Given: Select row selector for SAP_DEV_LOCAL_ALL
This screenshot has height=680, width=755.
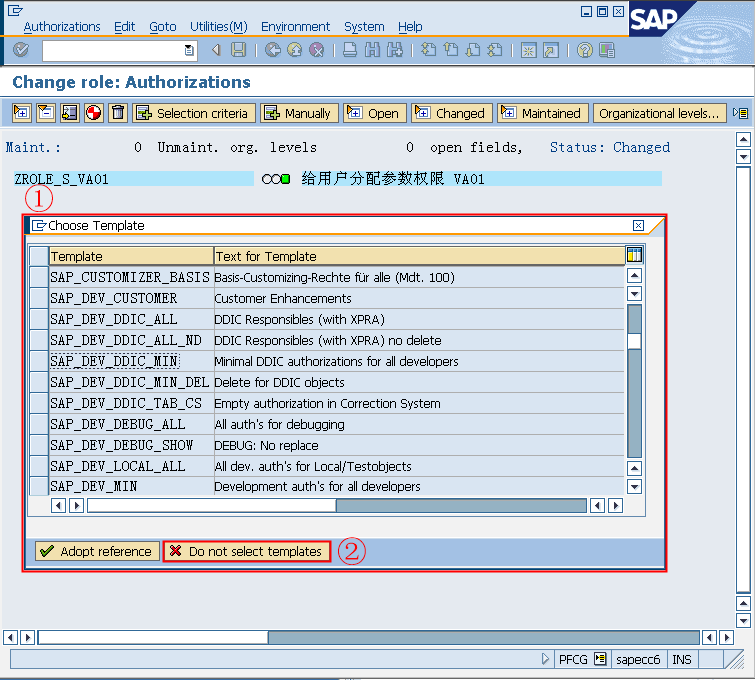Looking at the screenshot, I should (39, 466).
